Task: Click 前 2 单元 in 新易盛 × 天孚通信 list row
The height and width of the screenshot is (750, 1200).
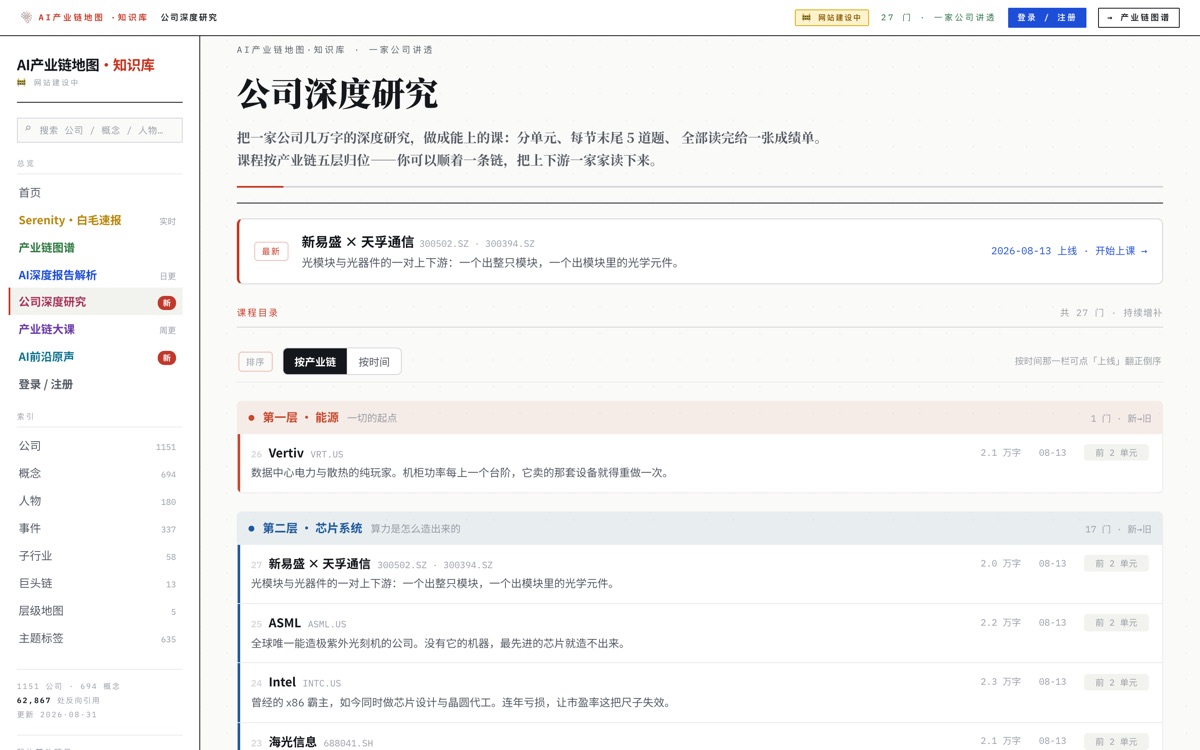Action: pyautogui.click(x=1116, y=564)
